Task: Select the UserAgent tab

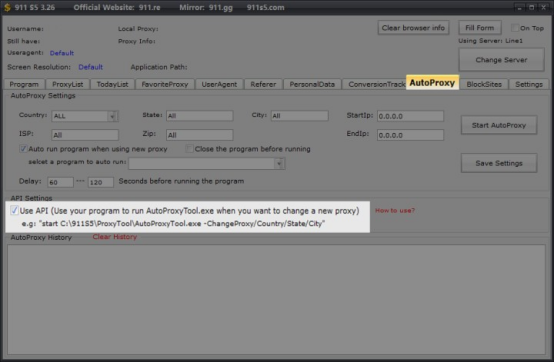Action: (x=219, y=84)
